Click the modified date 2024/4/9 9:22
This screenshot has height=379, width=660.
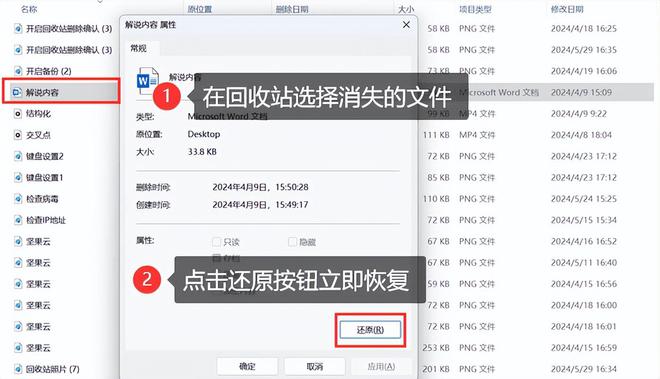579,114
